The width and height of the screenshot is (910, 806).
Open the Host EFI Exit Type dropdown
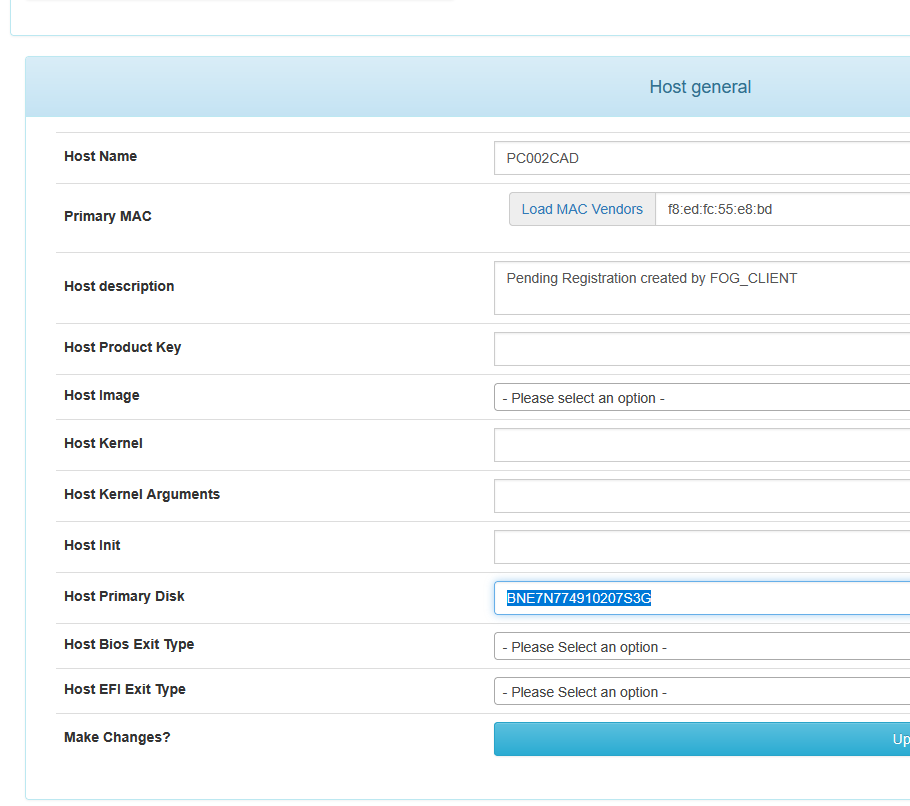point(702,691)
